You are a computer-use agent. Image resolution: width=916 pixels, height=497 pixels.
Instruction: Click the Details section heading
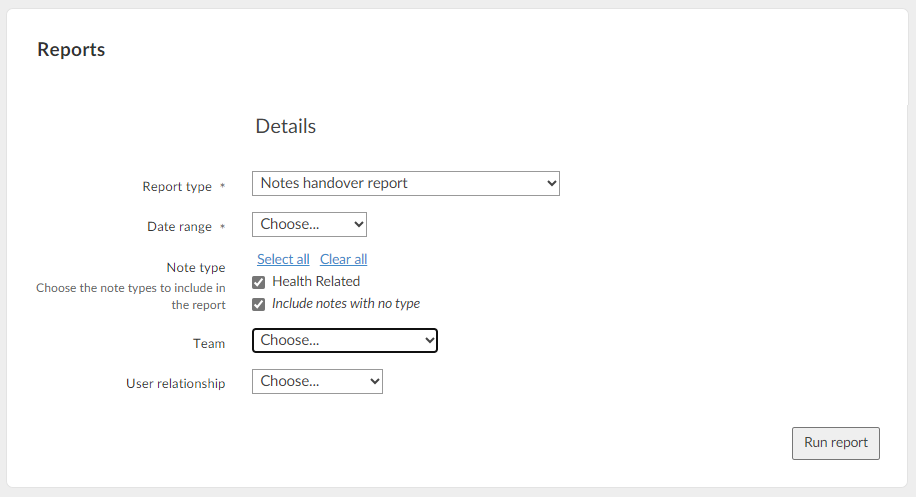pyautogui.click(x=286, y=126)
